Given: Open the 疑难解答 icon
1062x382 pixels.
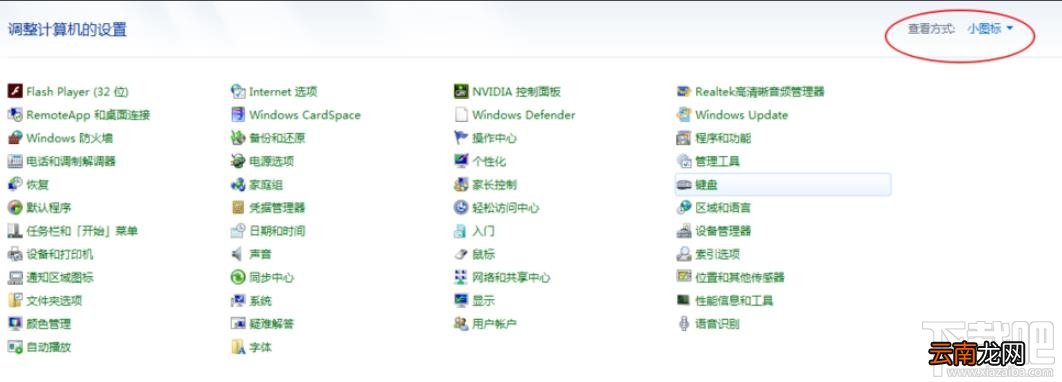Looking at the screenshot, I should tap(238, 324).
